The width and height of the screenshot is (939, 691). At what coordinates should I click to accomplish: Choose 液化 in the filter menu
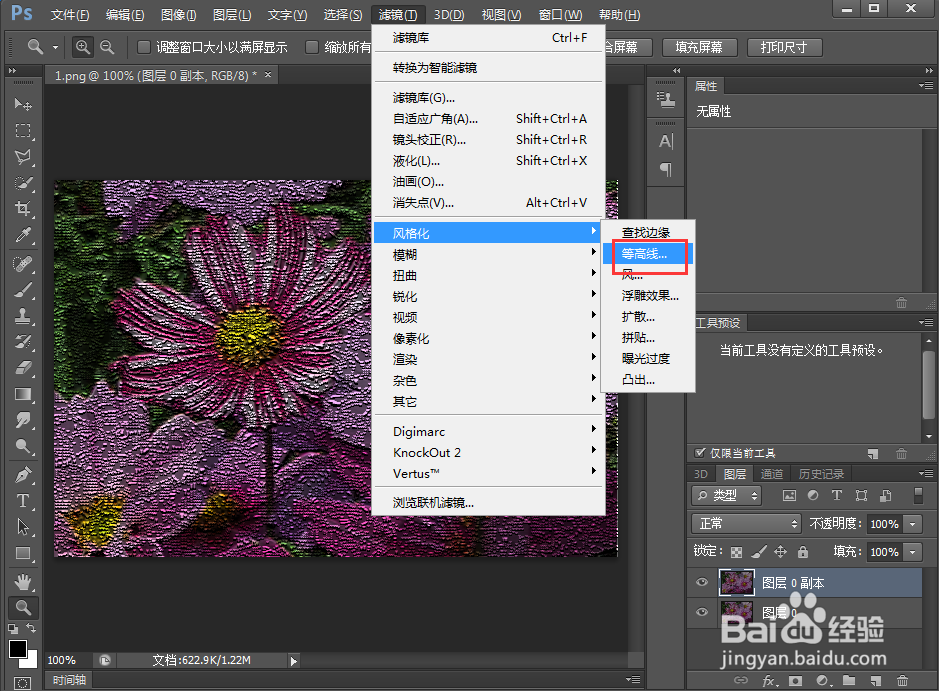[x=489, y=160]
